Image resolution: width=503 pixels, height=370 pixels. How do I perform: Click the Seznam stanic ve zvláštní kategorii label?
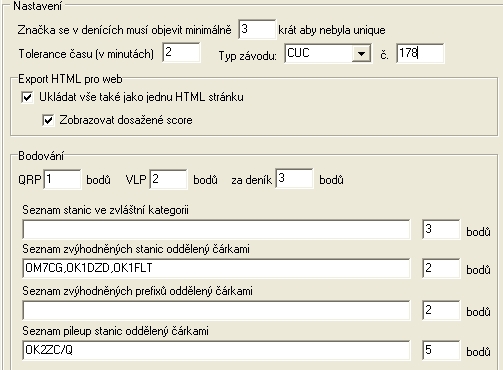(105, 210)
